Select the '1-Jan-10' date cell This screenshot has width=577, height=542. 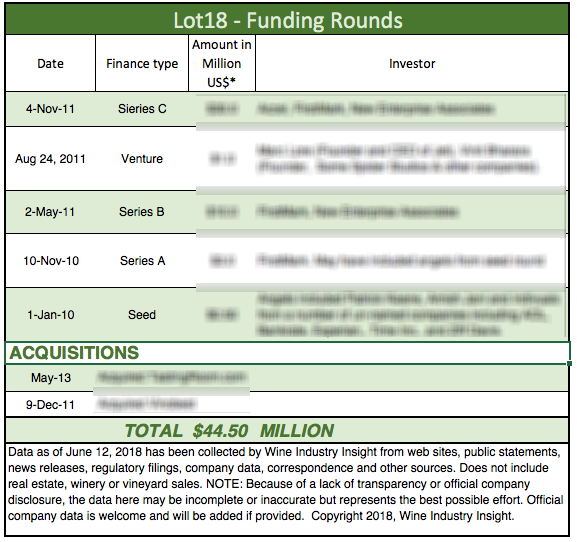pos(50,315)
